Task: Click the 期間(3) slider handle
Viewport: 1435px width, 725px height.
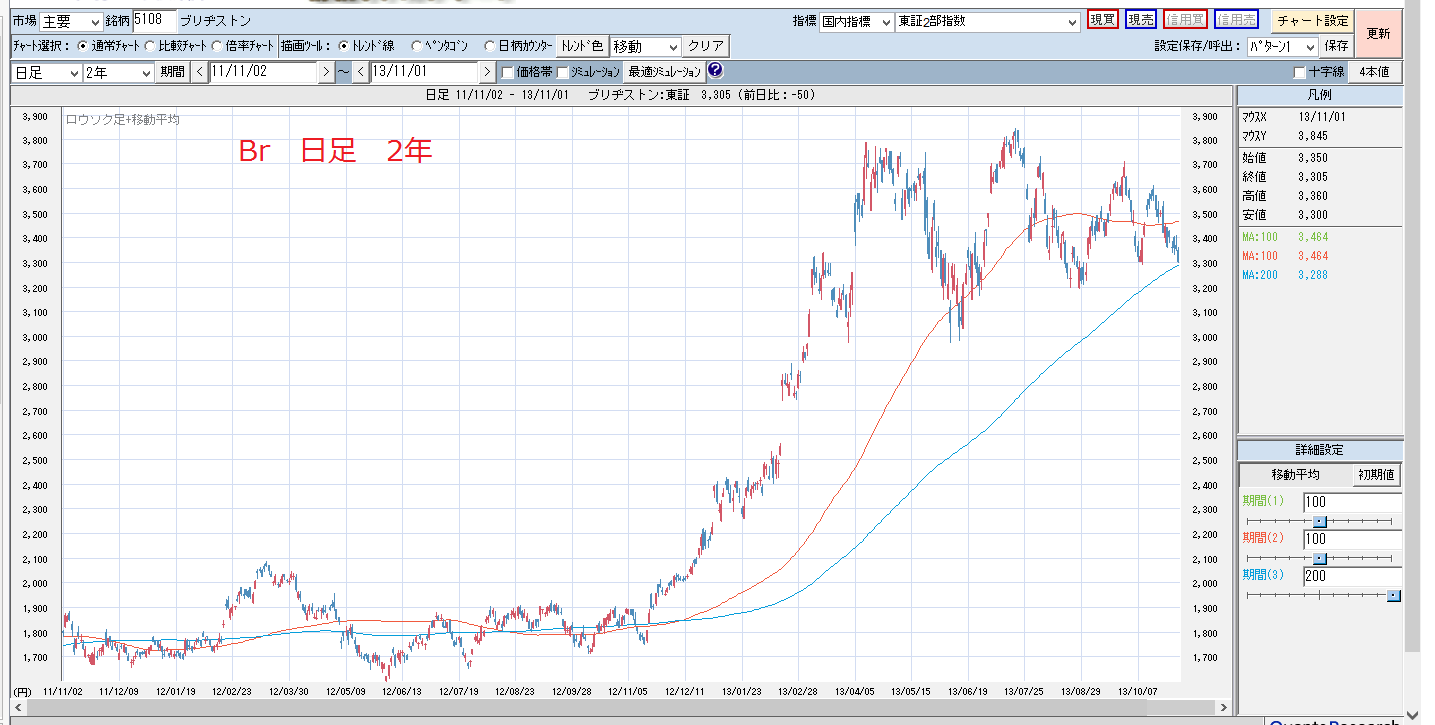Action: point(1394,595)
